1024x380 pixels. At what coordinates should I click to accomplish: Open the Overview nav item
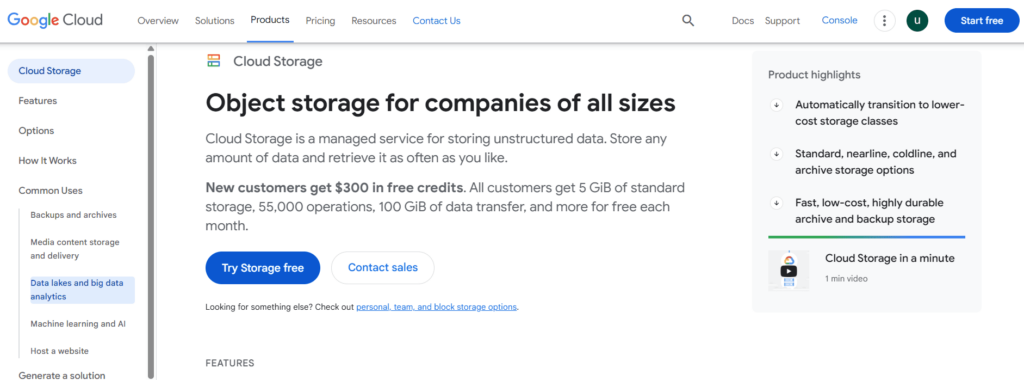(x=158, y=21)
